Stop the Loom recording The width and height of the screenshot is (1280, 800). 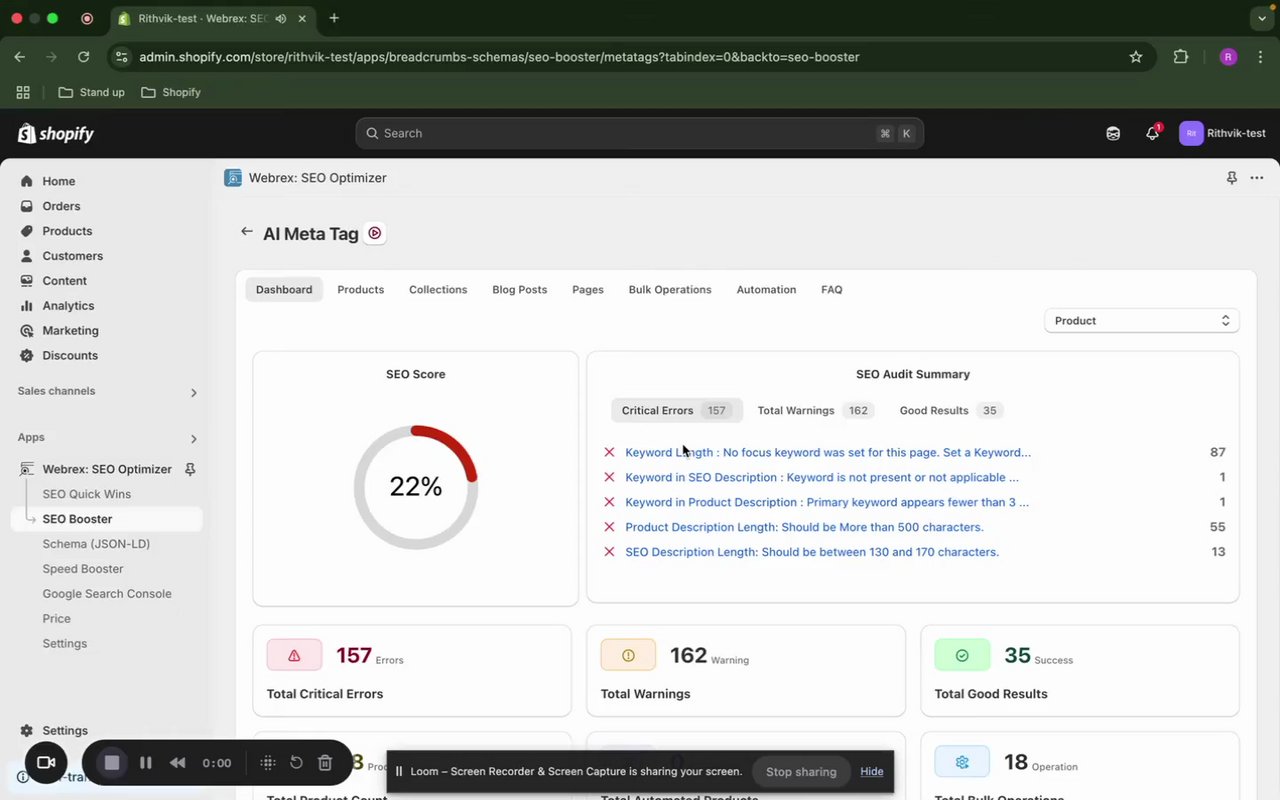tap(112, 763)
